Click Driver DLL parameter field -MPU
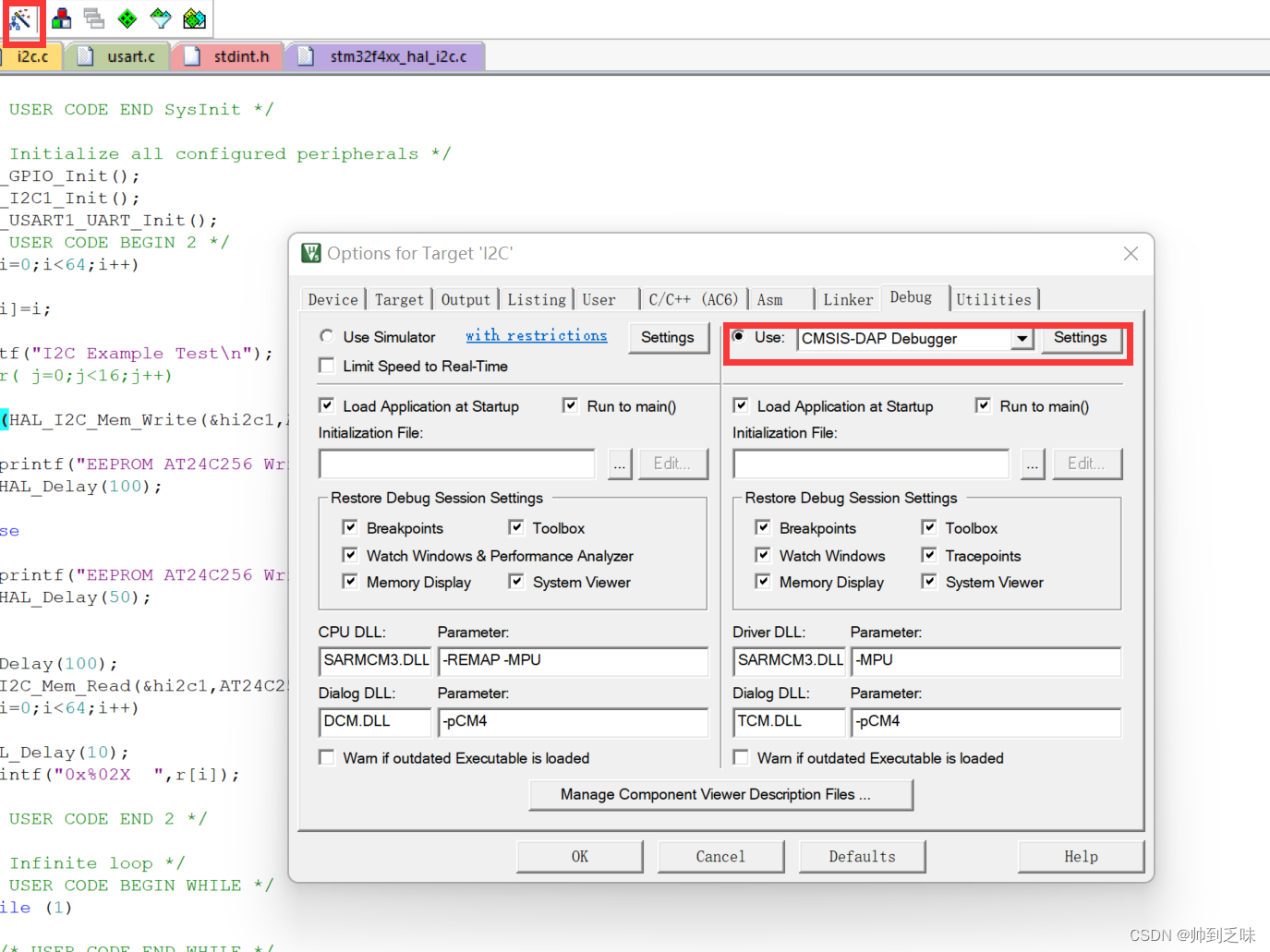 pyautogui.click(x=986, y=660)
